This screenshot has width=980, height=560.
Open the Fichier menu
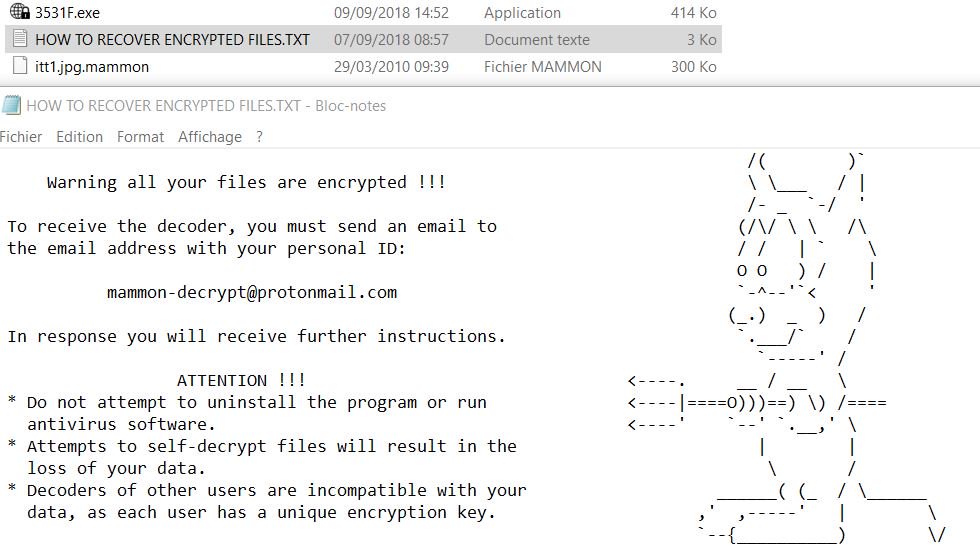click(x=21, y=137)
